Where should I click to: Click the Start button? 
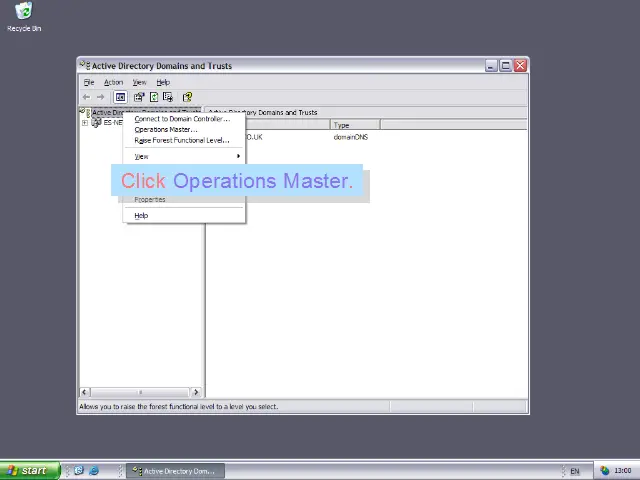[30, 471]
